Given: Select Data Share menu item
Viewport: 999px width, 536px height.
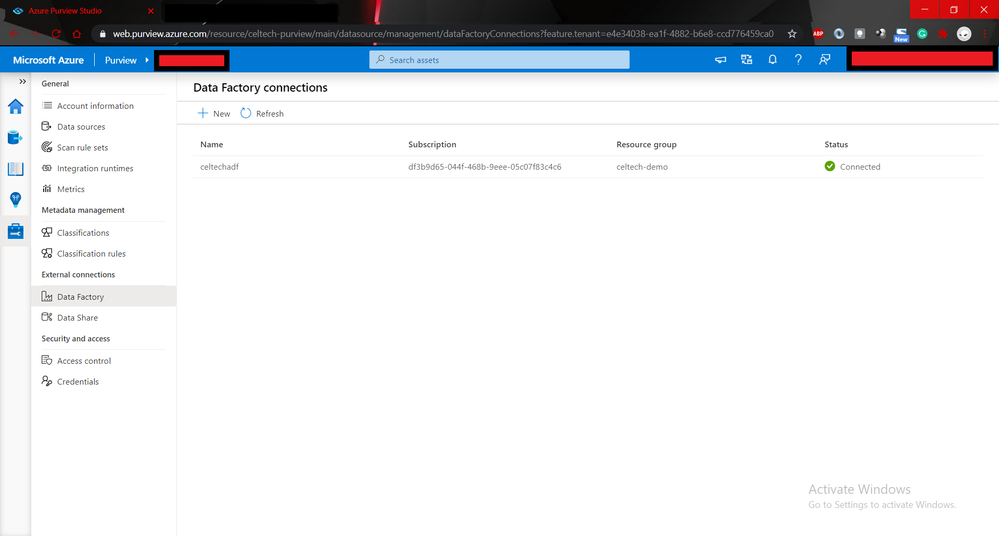Looking at the screenshot, I should [78, 317].
